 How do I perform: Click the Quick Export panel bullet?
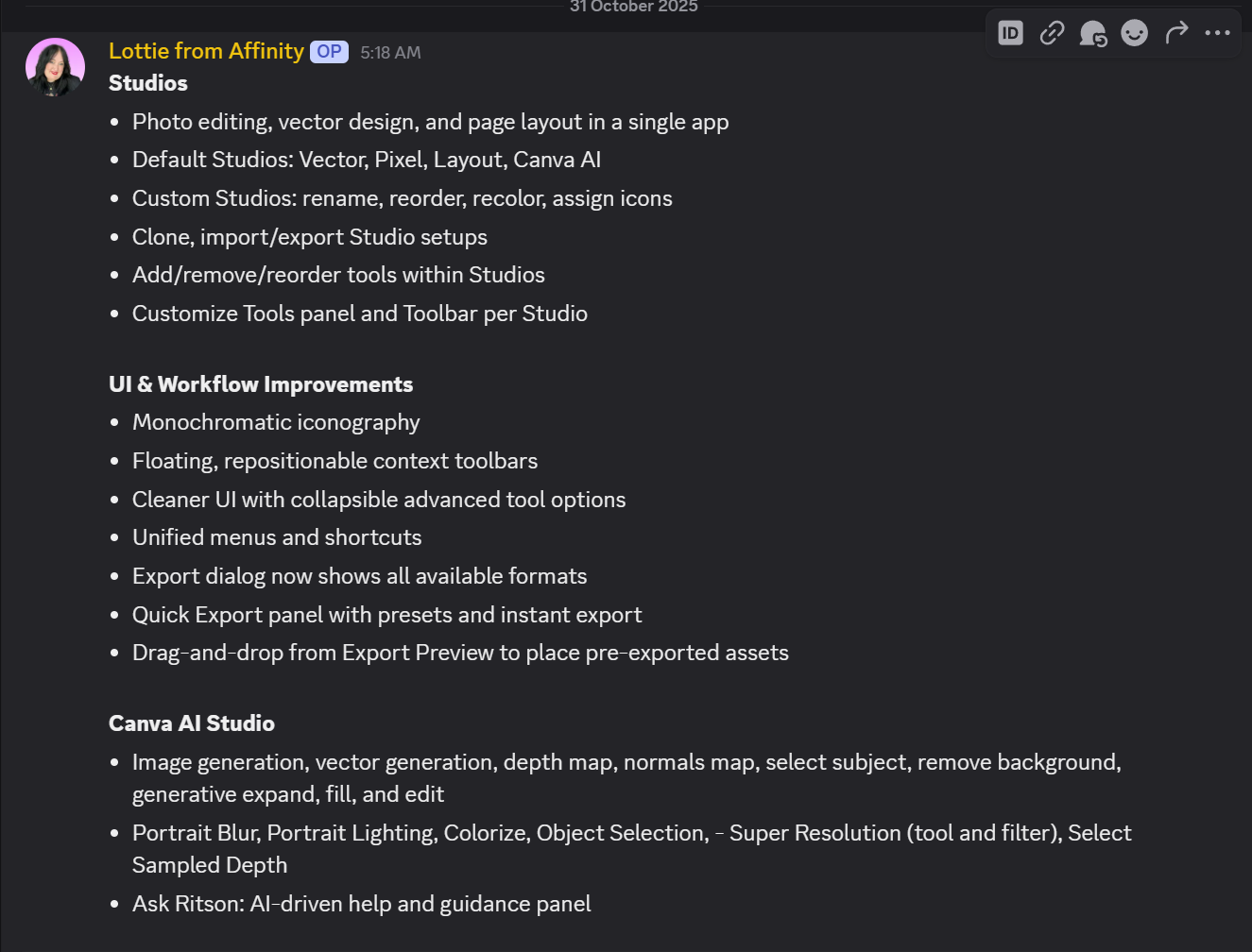[386, 615]
